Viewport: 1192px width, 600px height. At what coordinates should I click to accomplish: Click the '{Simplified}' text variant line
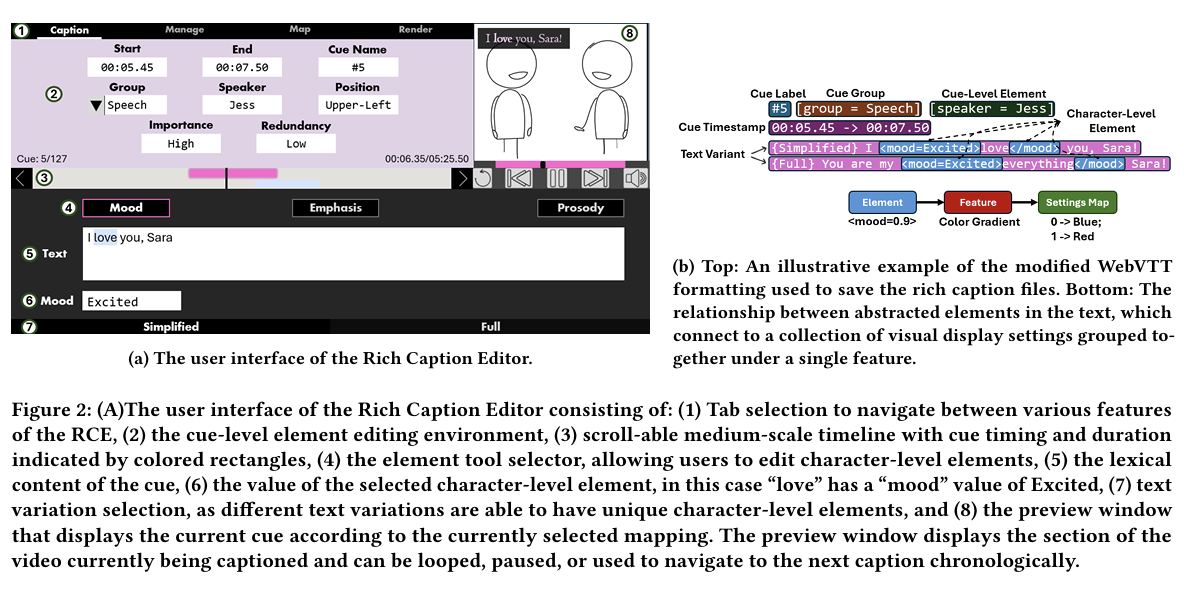[x=955, y=148]
